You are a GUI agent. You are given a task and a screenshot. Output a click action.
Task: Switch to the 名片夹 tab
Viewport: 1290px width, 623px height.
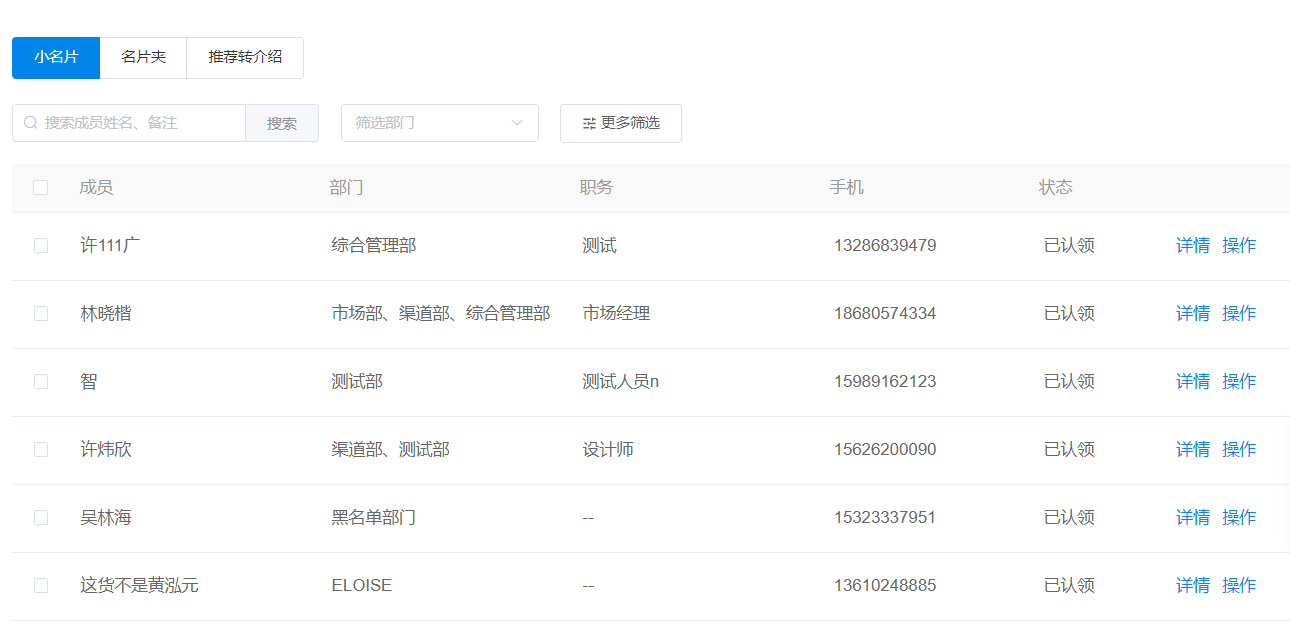coord(143,57)
